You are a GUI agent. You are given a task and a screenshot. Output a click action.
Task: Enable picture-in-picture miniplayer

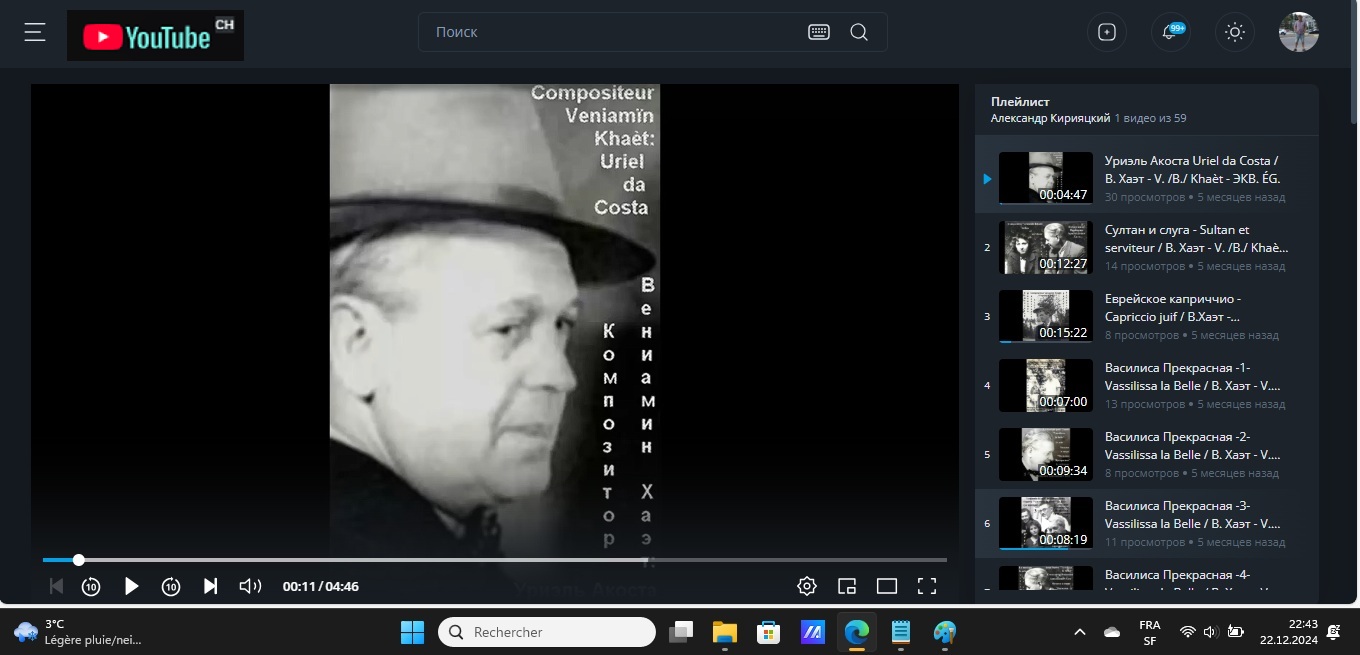pos(847,586)
